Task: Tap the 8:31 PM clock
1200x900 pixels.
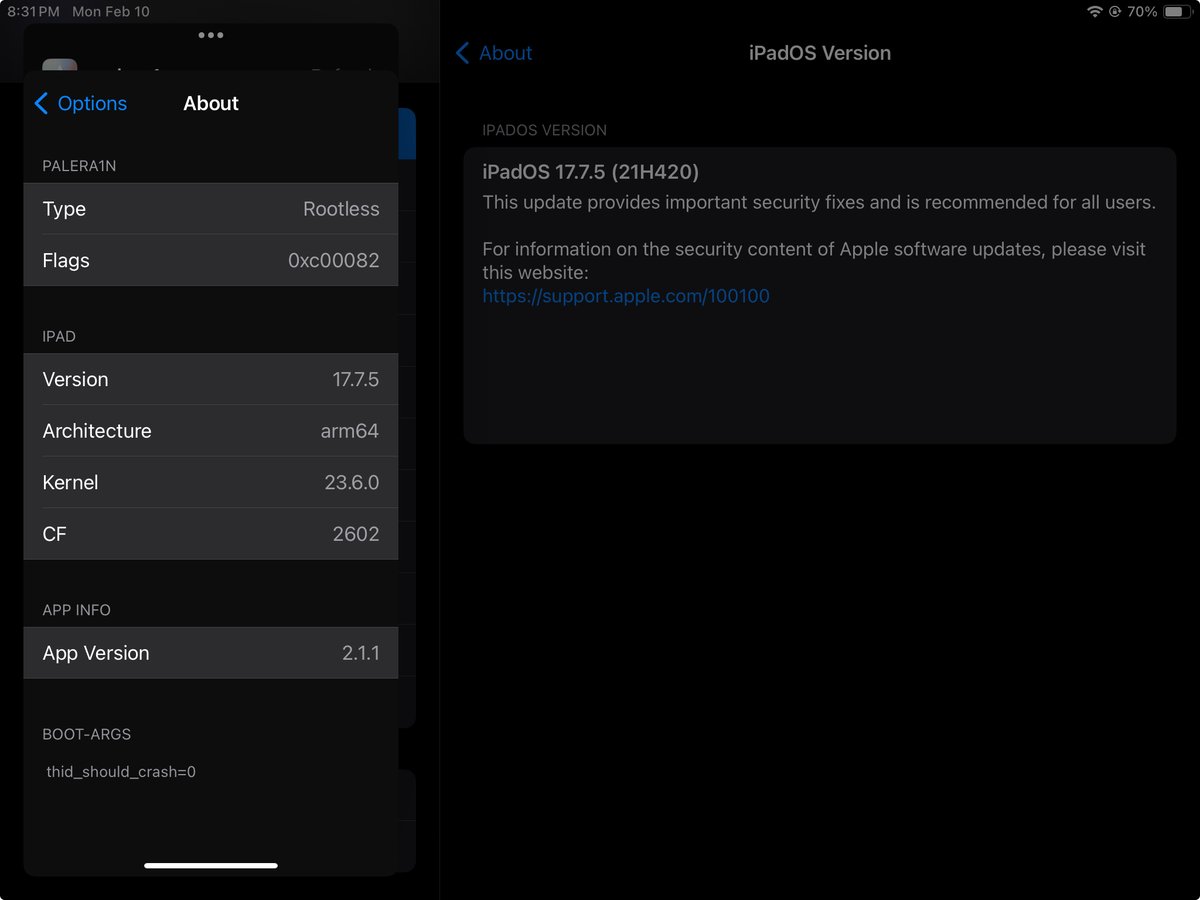Action: pos(34,12)
